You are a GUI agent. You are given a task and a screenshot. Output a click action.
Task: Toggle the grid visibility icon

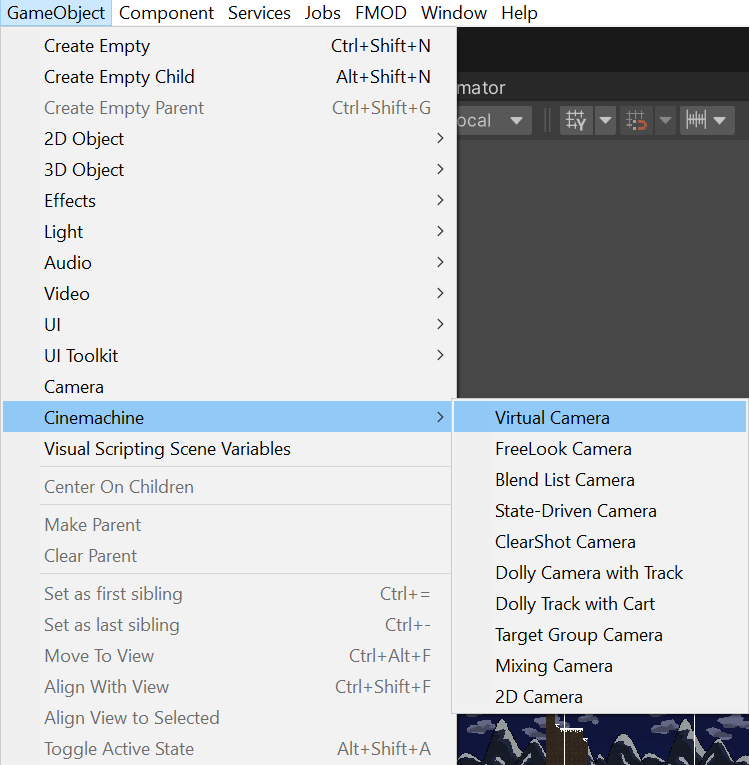click(576, 121)
